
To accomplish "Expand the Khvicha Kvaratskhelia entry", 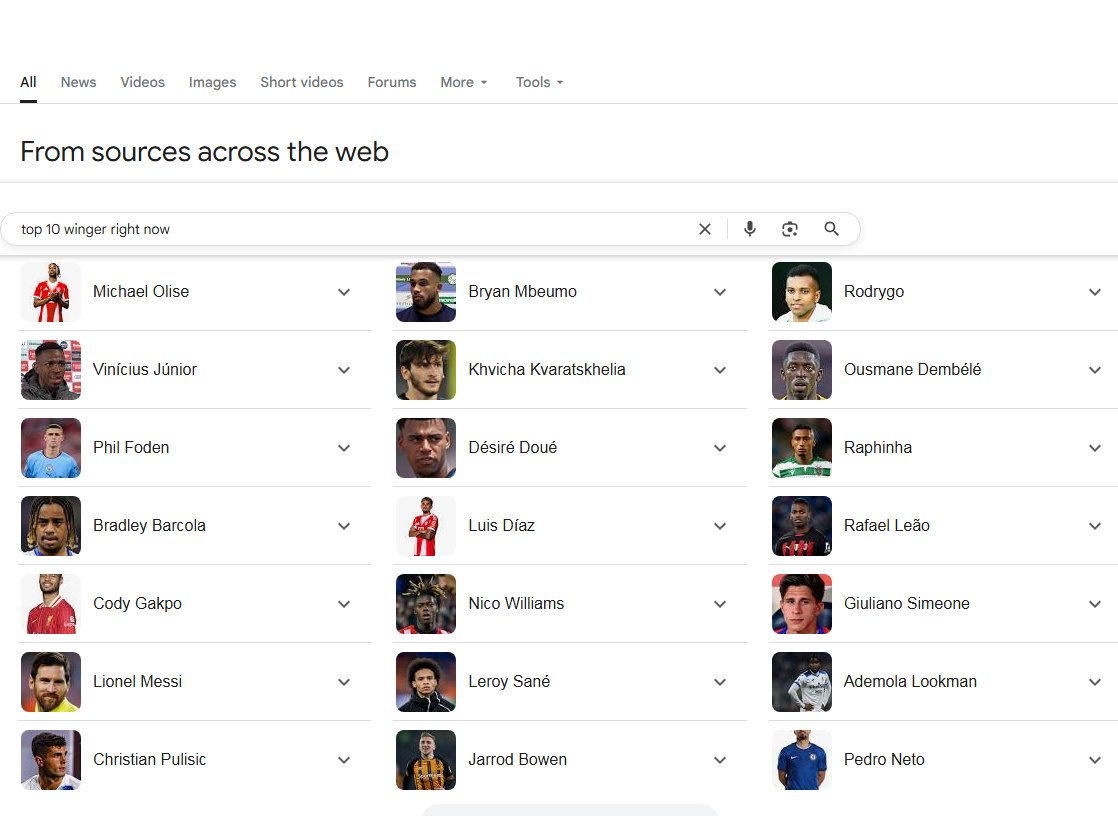I will tap(720, 370).
